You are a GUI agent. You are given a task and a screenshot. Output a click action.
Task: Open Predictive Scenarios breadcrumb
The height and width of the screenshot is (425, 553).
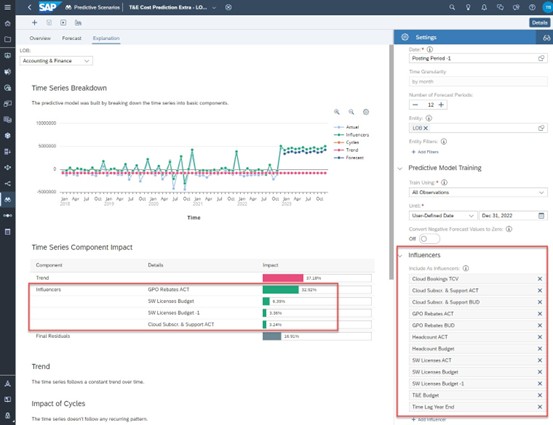click(93, 7)
